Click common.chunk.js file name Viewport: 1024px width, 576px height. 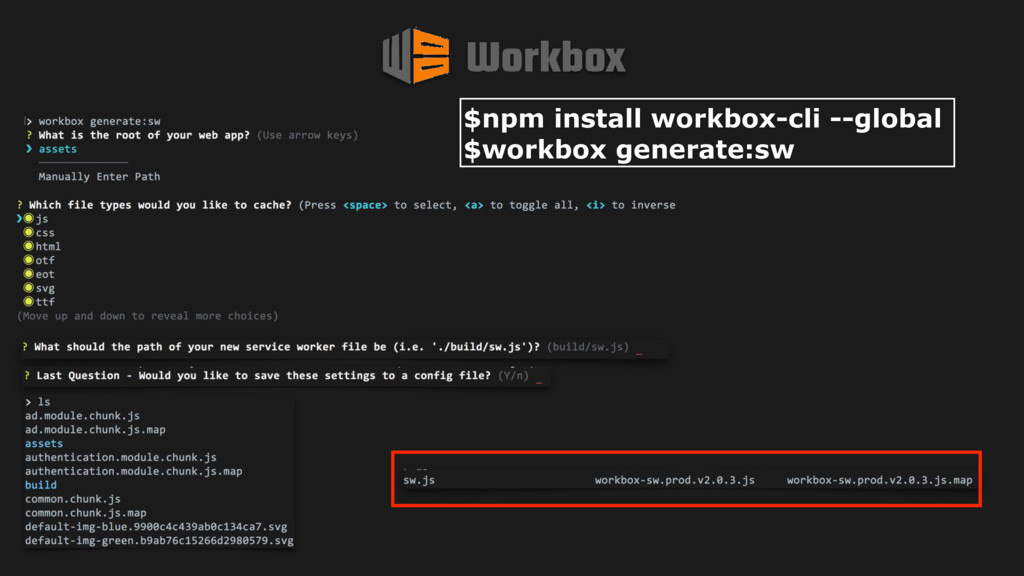pos(73,499)
